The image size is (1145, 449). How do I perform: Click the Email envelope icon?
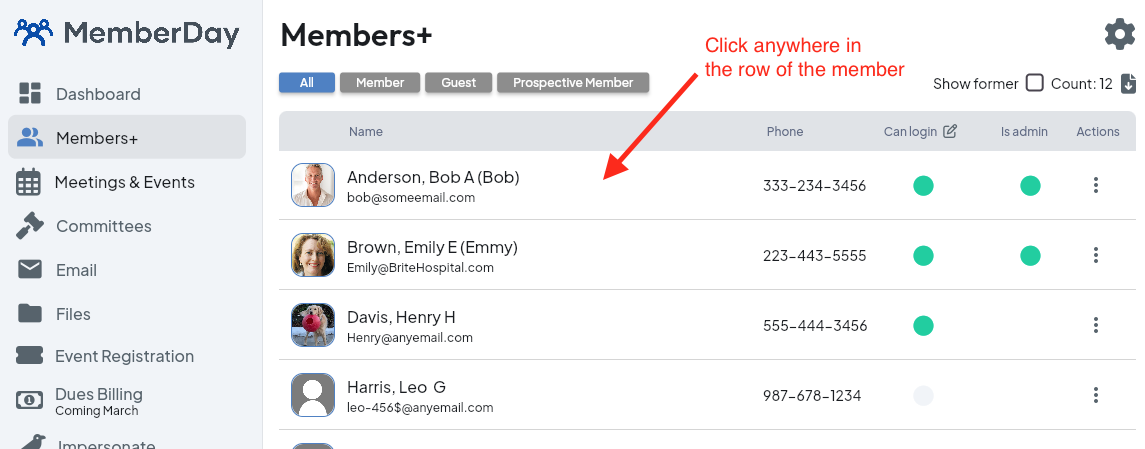[30, 270]
